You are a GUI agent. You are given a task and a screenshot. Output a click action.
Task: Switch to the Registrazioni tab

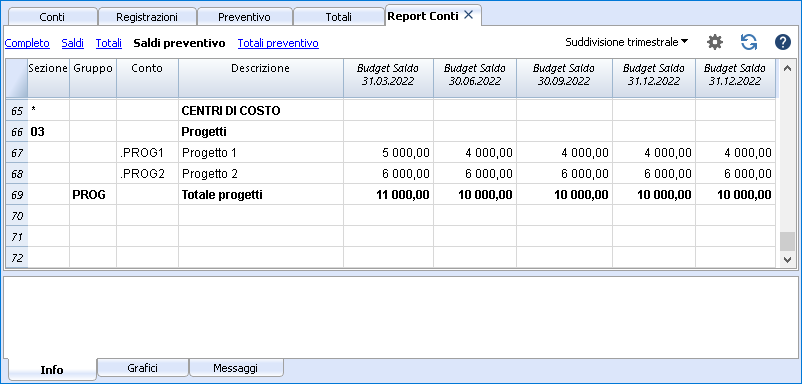point(147,17)
